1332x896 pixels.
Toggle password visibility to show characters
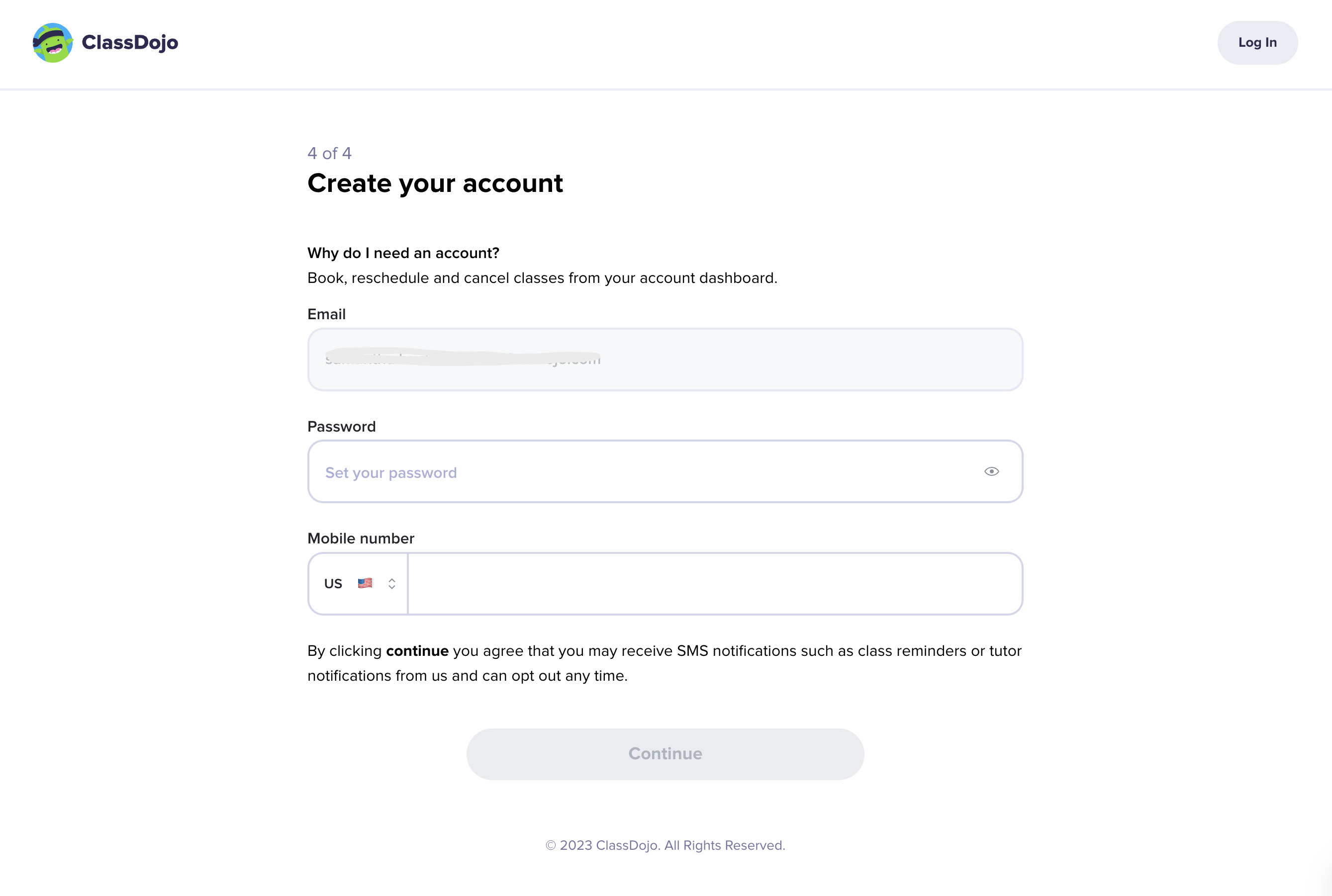point(991,471)
